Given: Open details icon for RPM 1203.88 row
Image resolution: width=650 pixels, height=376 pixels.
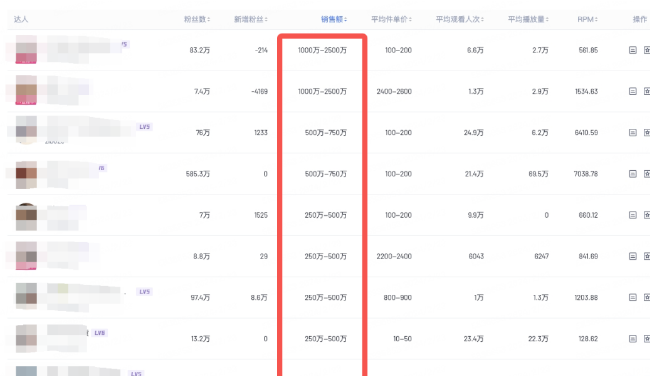Looking at the screenshot, I should [633, 298].
